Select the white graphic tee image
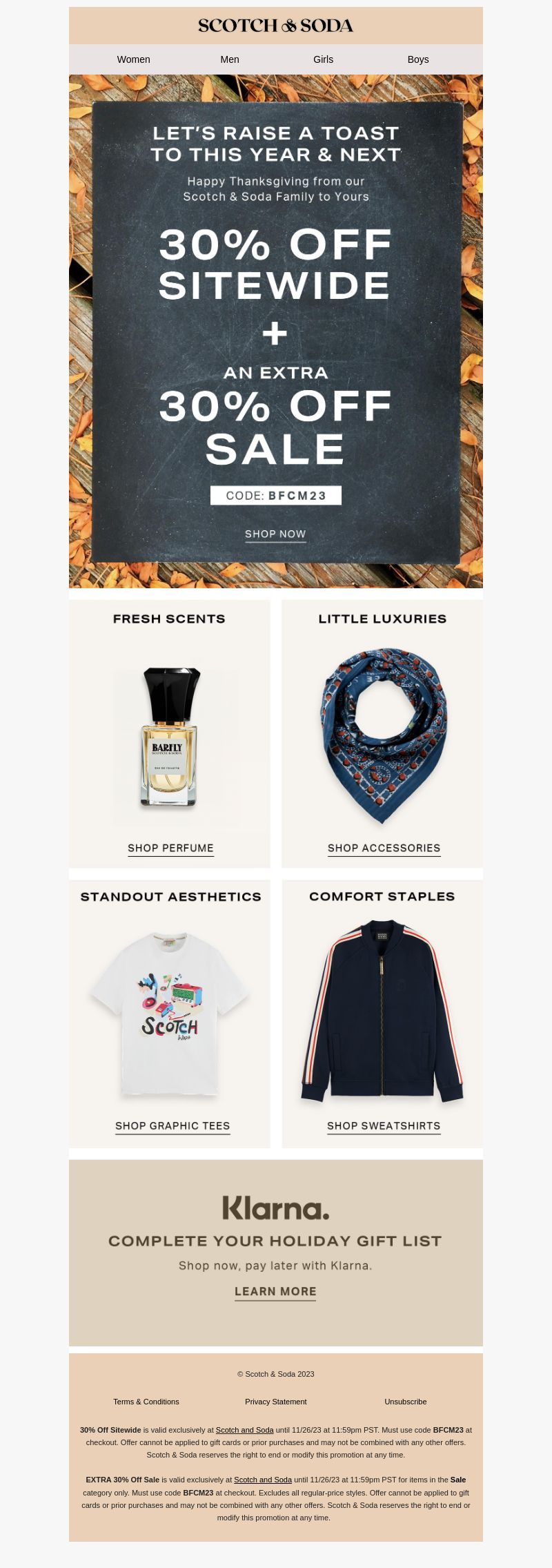 point(170,1014)
